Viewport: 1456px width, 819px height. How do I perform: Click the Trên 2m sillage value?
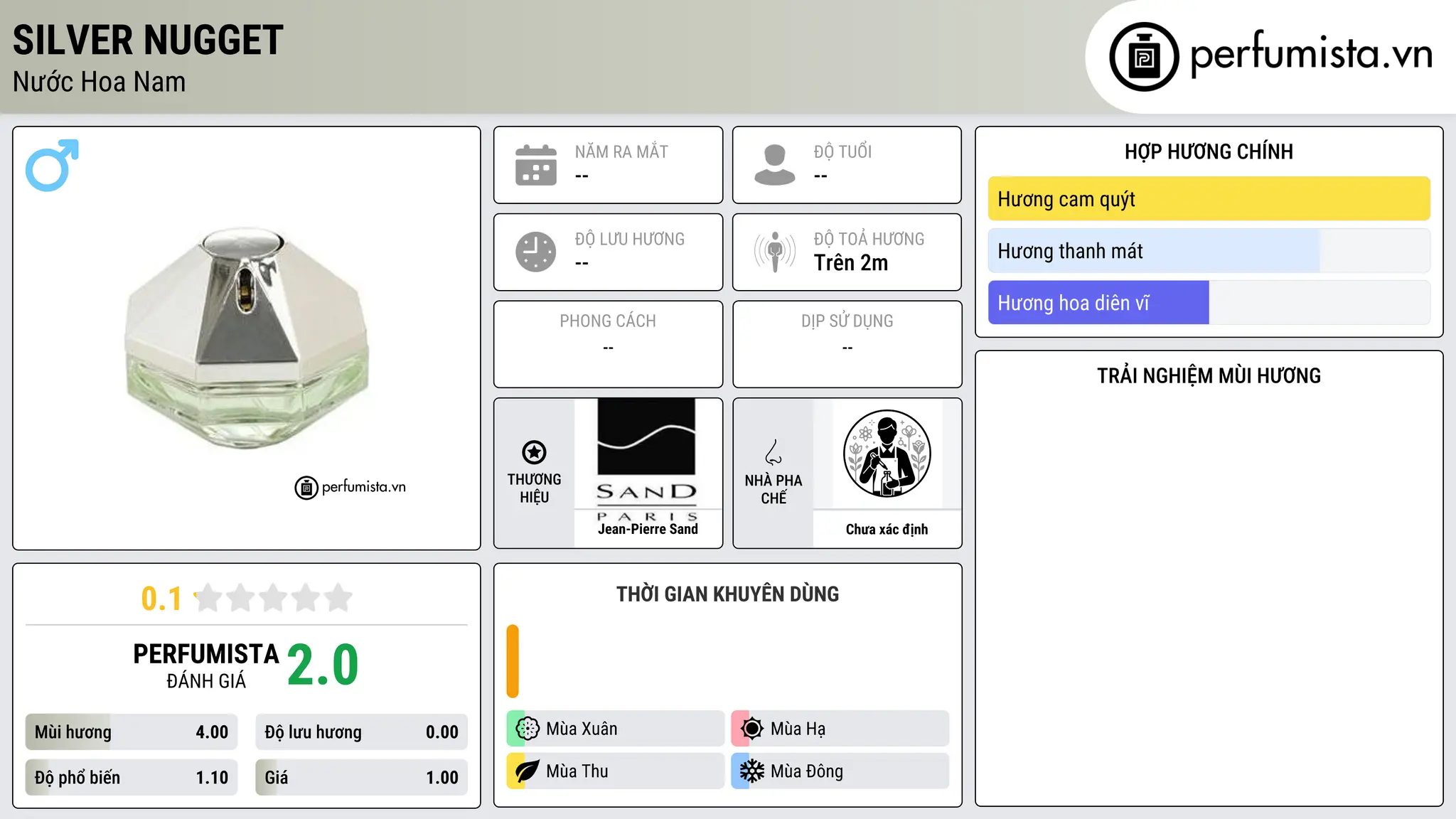pos(851,263)
